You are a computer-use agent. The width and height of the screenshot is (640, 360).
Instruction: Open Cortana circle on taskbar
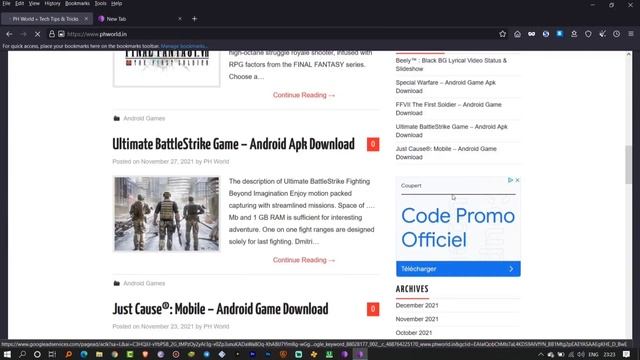pyautogui.click(x=37, y=354)
